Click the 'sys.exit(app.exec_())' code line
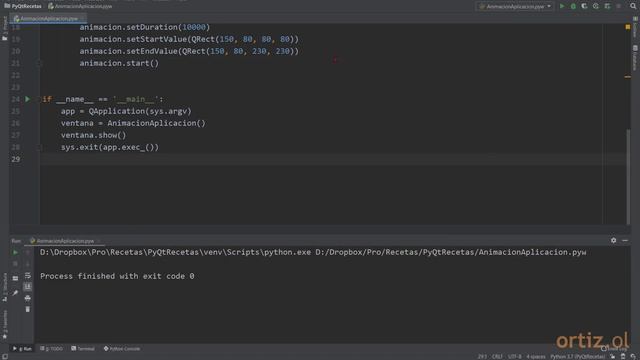Screen dimensions: 640x360 click(x=110, y=147)
